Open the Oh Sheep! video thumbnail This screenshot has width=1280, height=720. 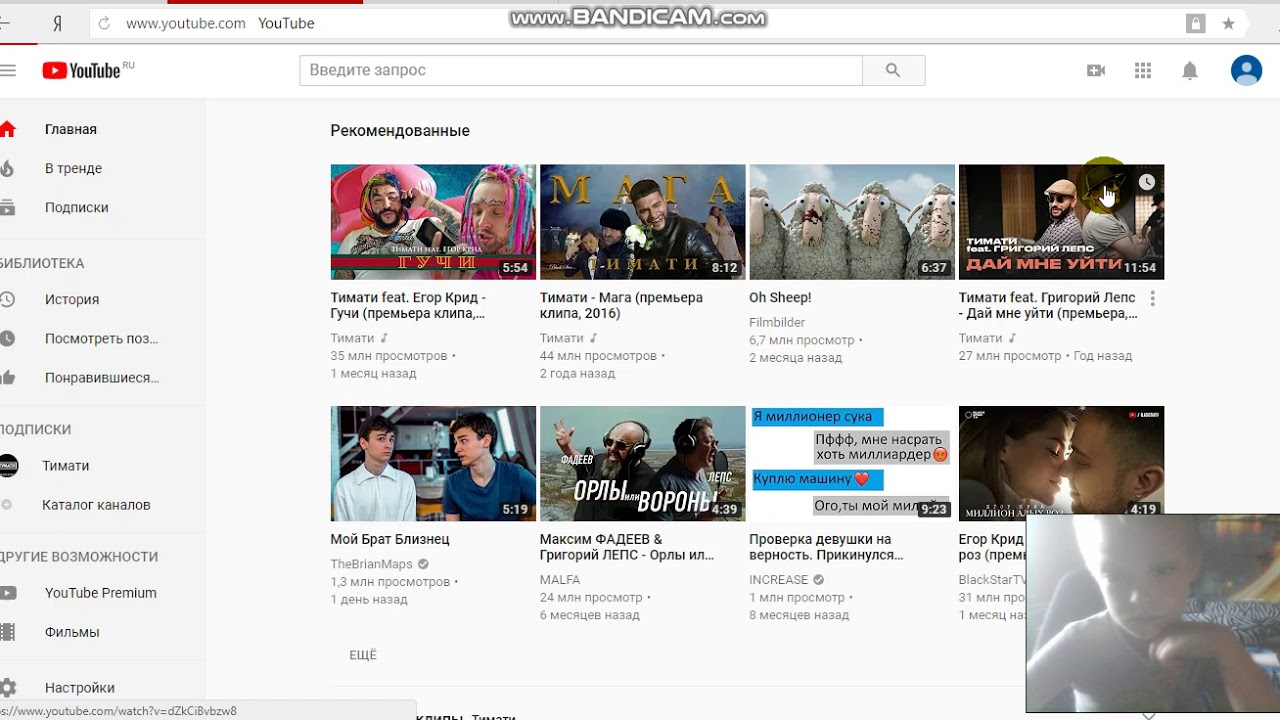[x=852, y=222]
